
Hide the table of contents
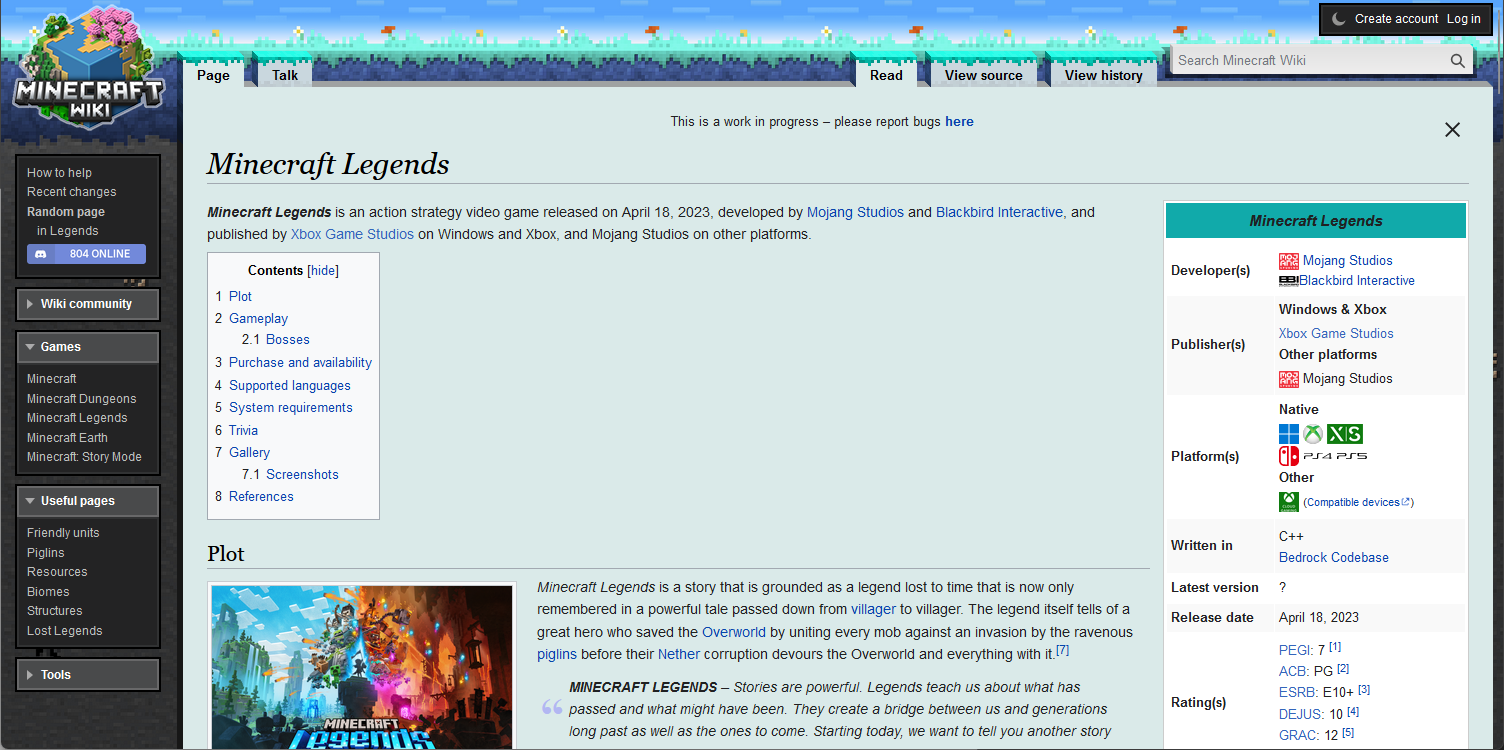[323, 271]
